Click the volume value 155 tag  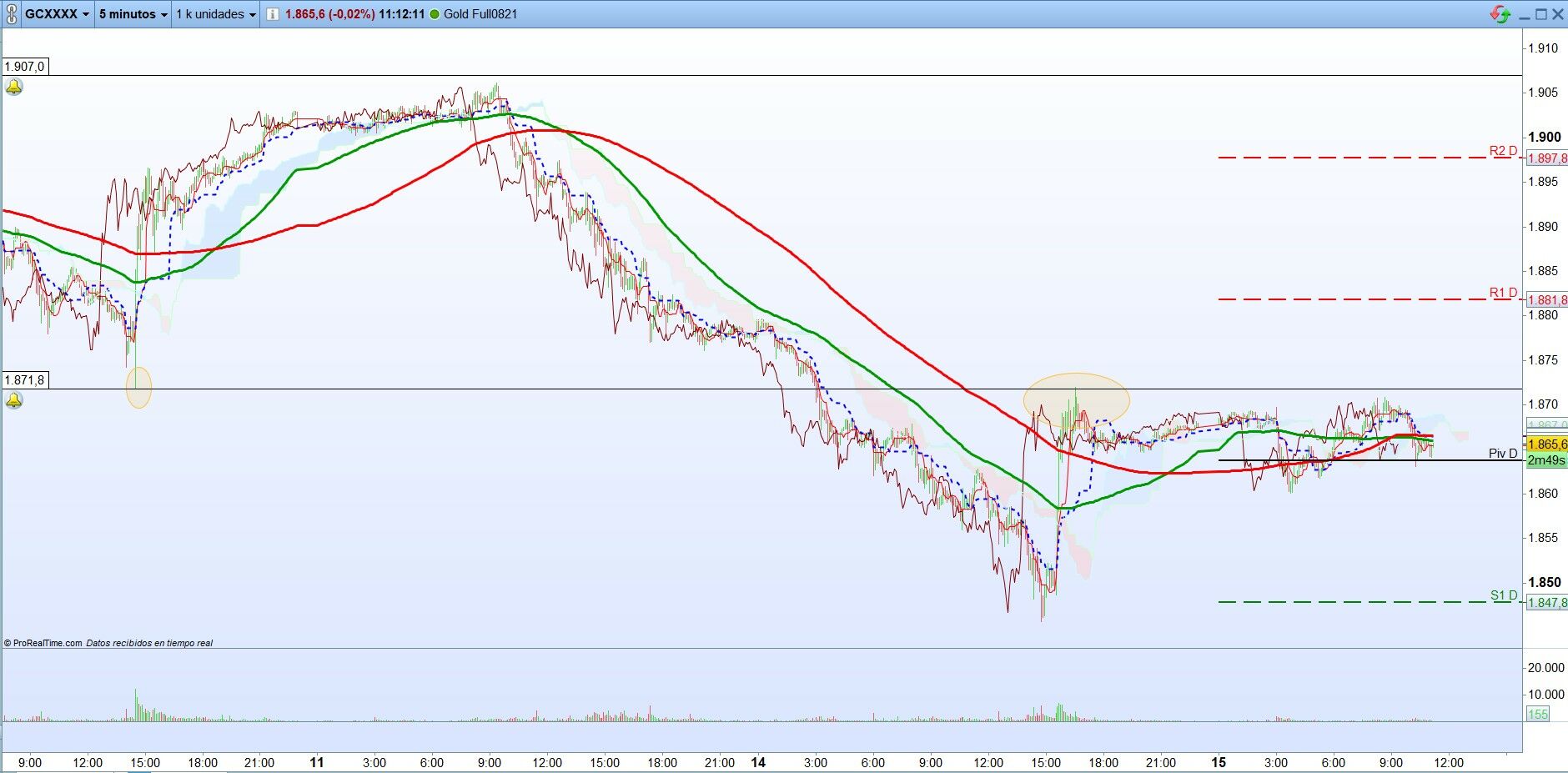[x=1538, y=714]
